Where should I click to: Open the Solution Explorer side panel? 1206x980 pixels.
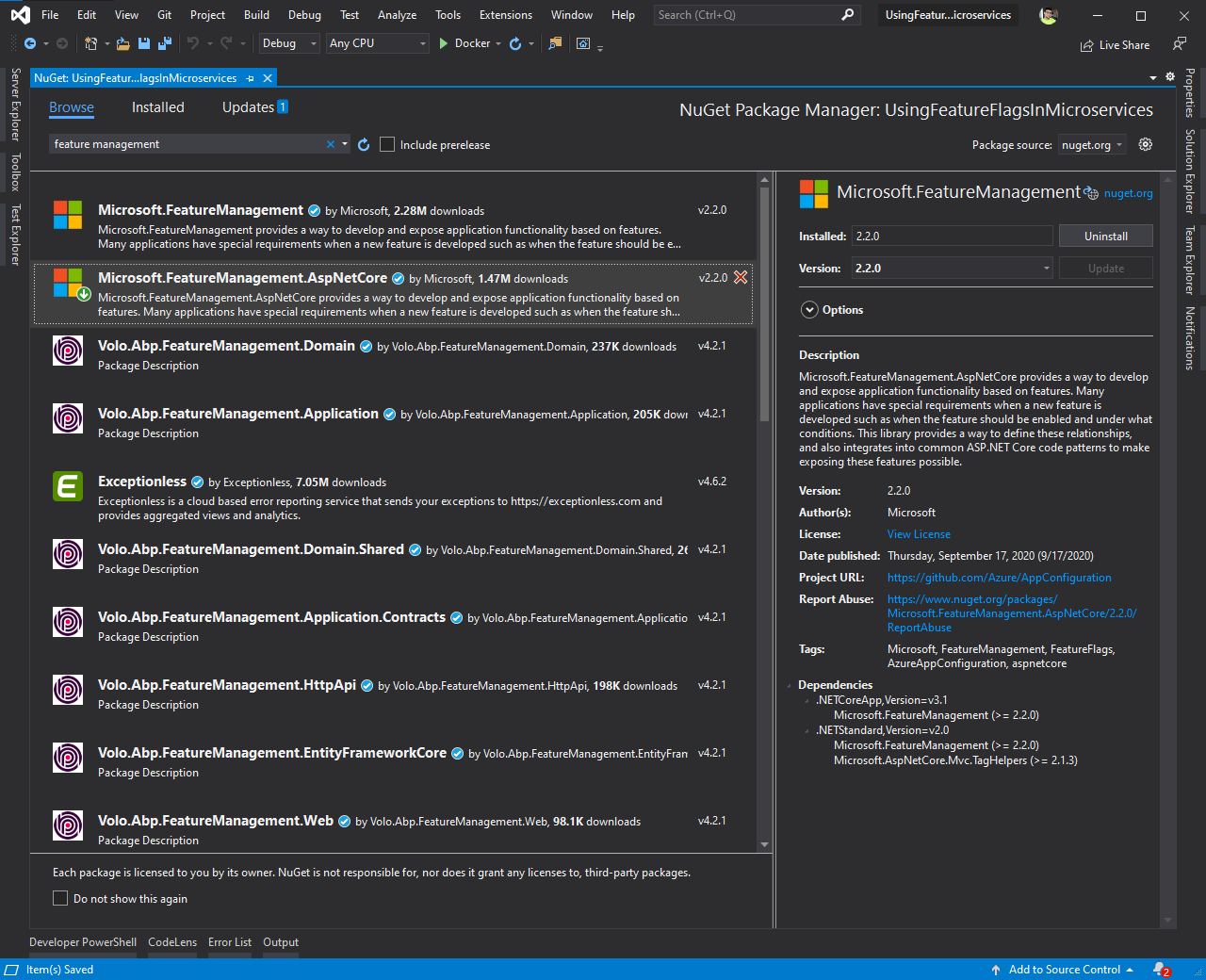(x=1190, y=171)
